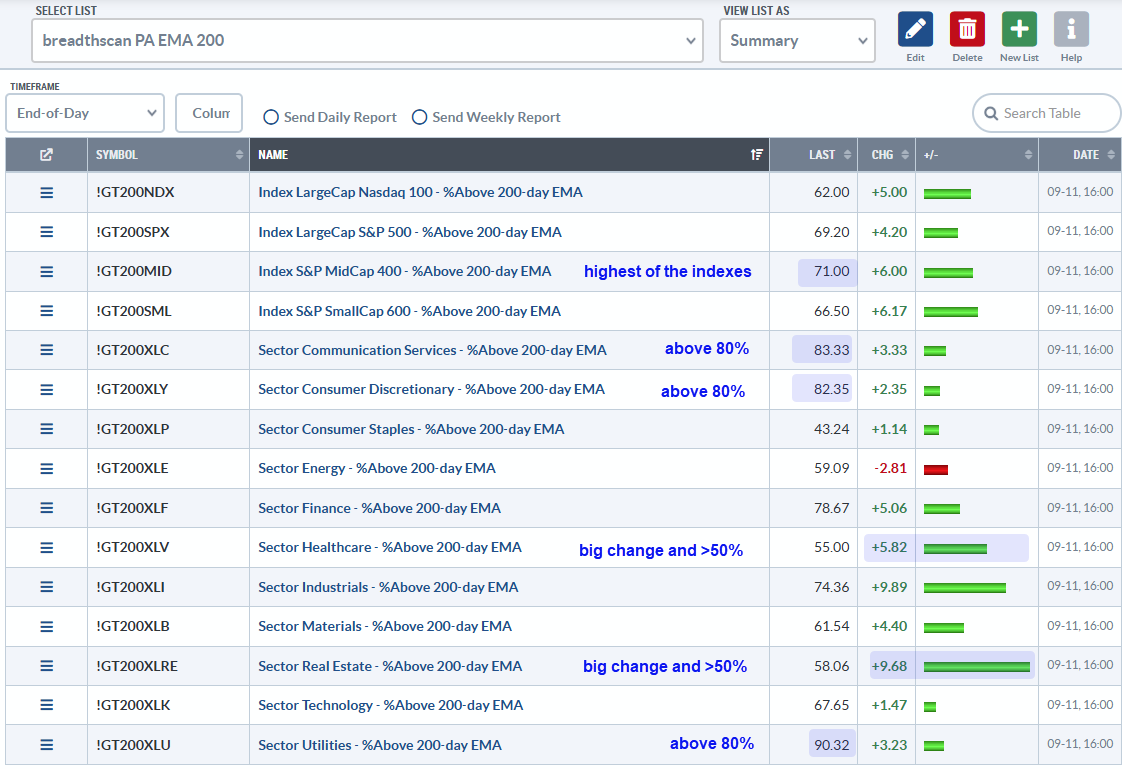The height and width of the screenshot is (769, 1122).
Task: Sort table by CHG column header
Action: [x=883, y=155]
